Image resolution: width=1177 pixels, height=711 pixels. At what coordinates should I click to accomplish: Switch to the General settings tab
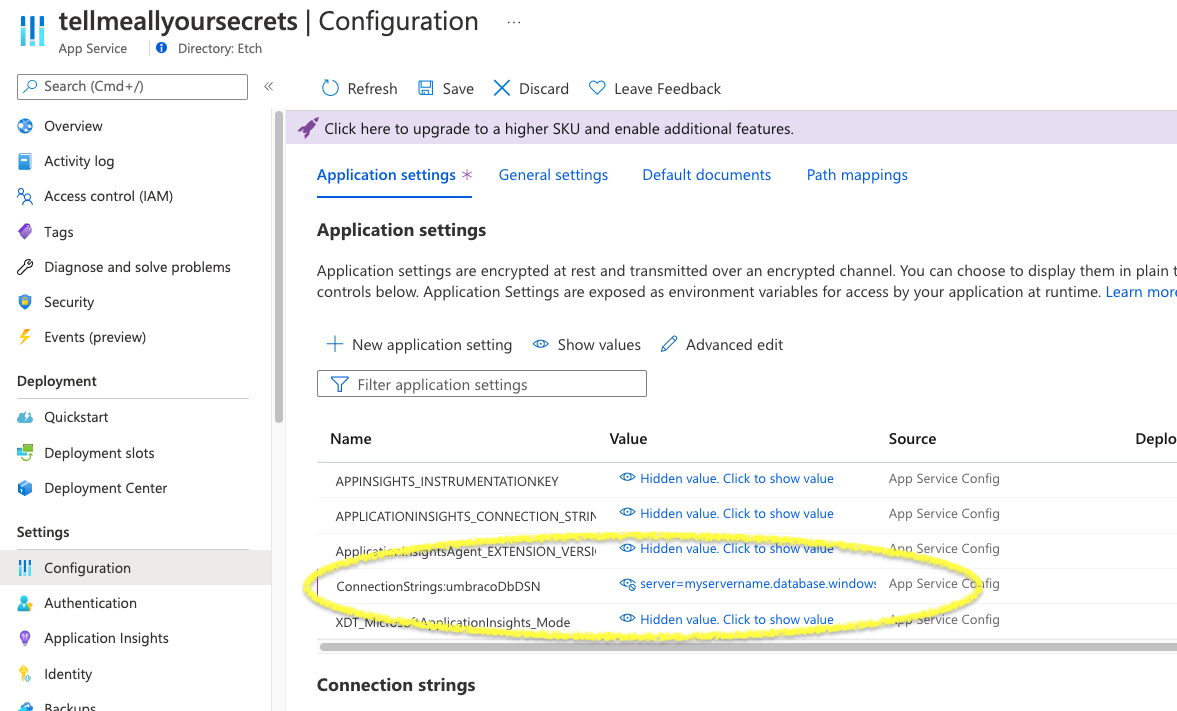553,175
